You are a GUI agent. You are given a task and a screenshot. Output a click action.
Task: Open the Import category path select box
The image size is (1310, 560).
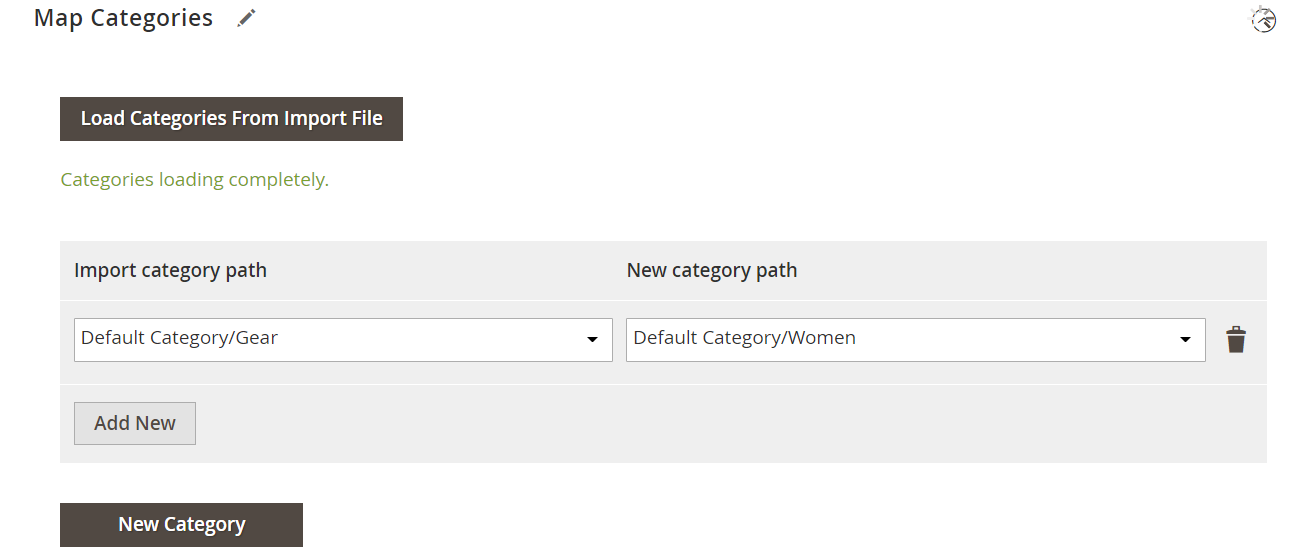coord(343,340)
